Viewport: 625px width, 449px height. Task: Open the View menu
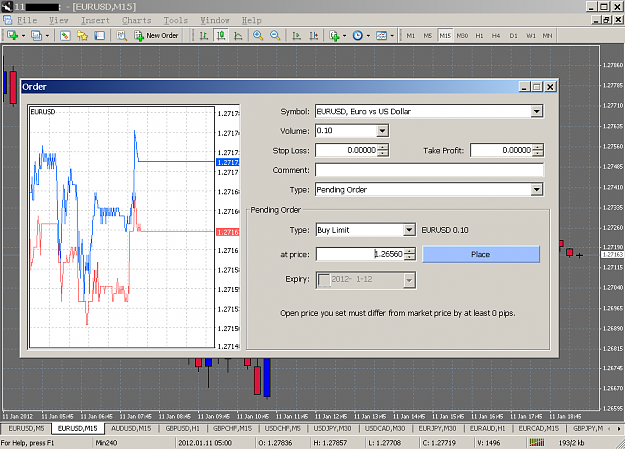[x=59, y=20]
